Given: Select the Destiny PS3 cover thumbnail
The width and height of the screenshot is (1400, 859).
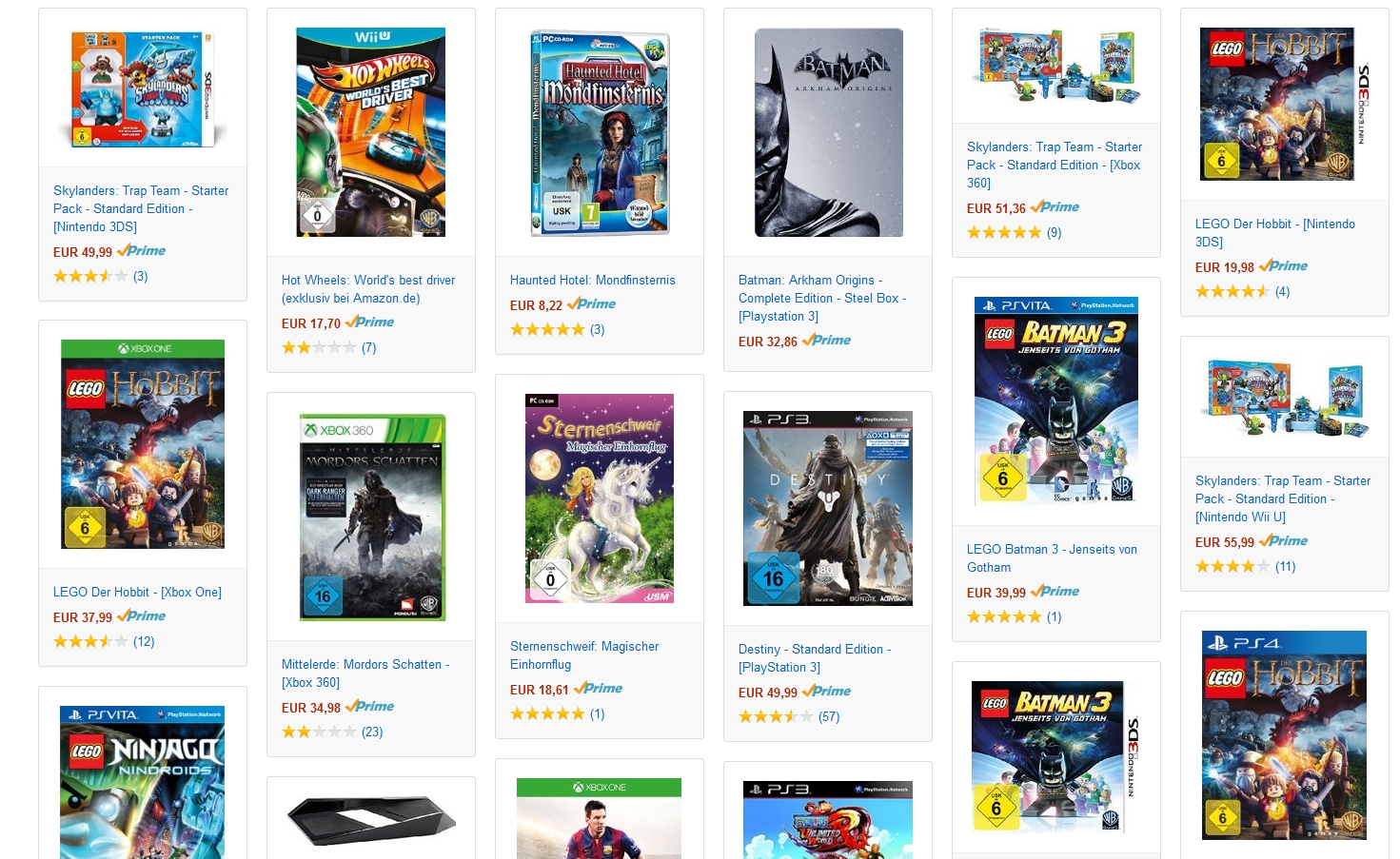Looking at the screenshot, I should point(828,508).
